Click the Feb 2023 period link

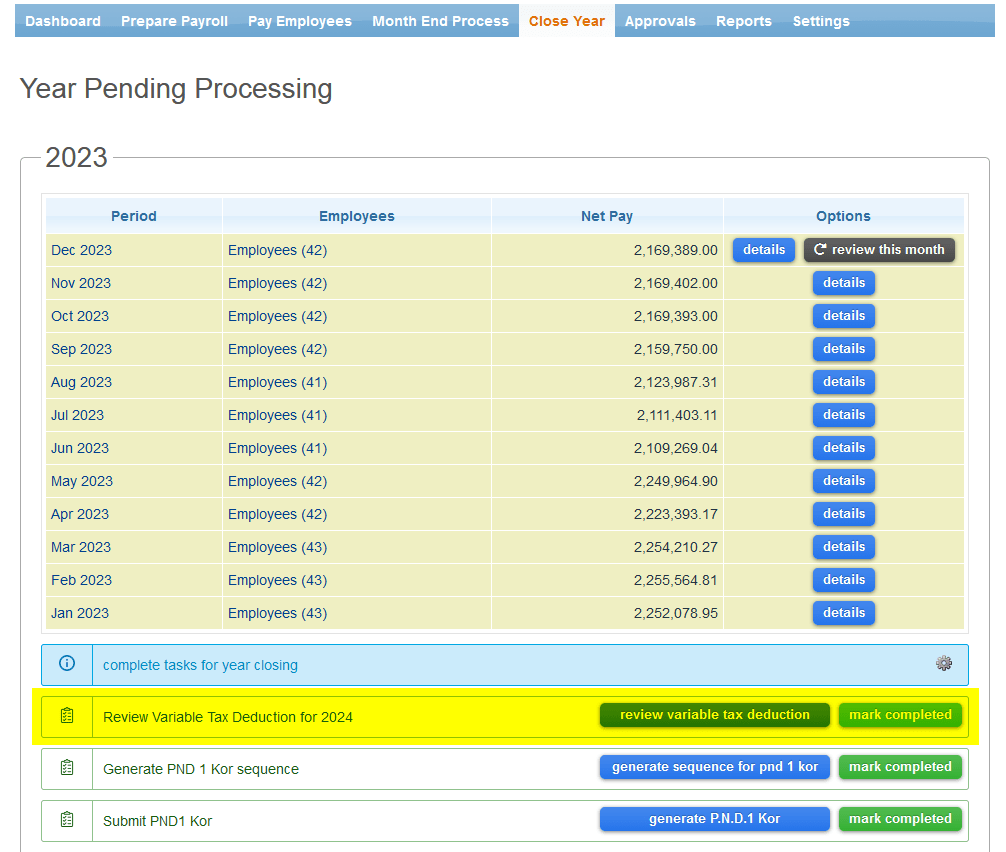click(x=81, y=580)
